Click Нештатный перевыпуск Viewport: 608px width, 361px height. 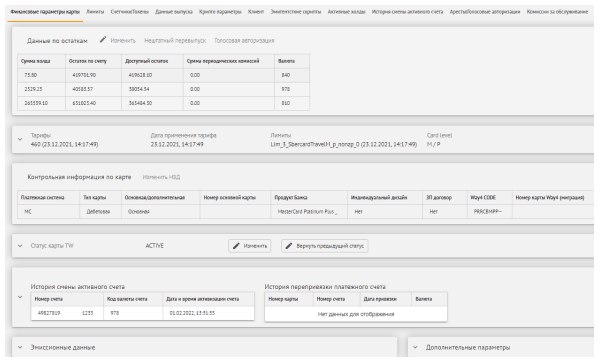[x=175, y=40]
